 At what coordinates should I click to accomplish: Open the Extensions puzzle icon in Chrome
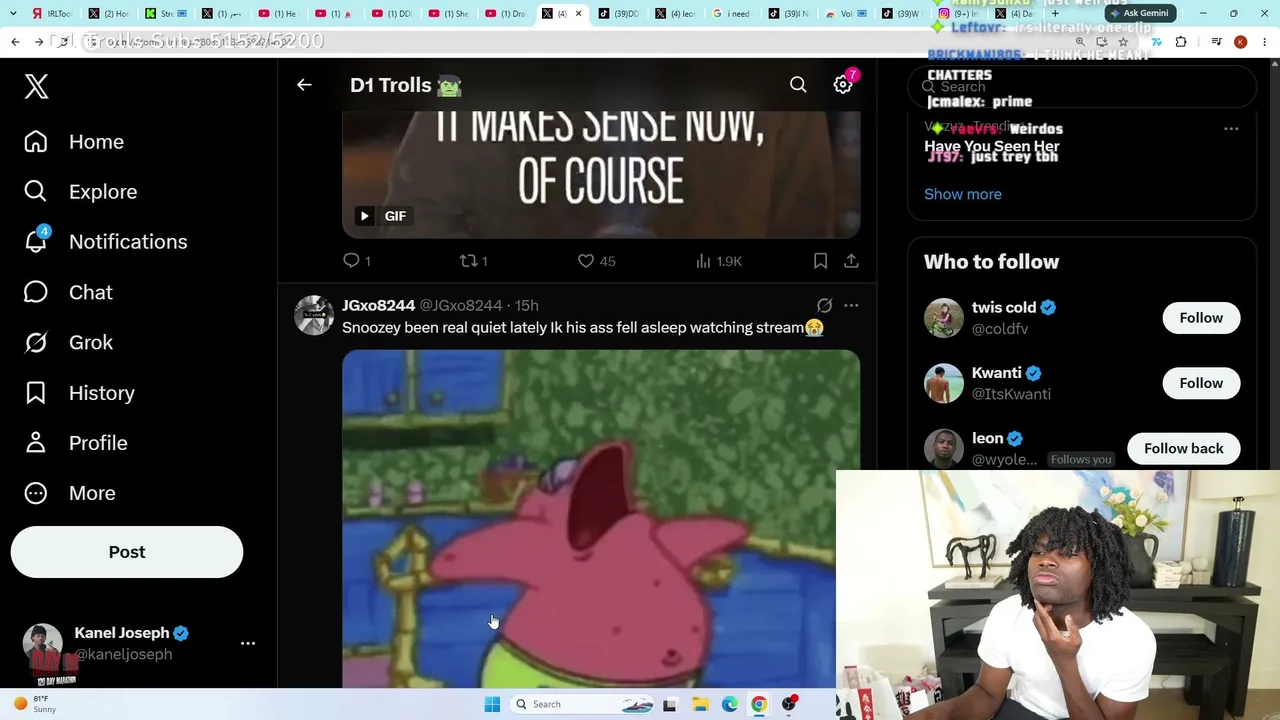pos(1181,42)
